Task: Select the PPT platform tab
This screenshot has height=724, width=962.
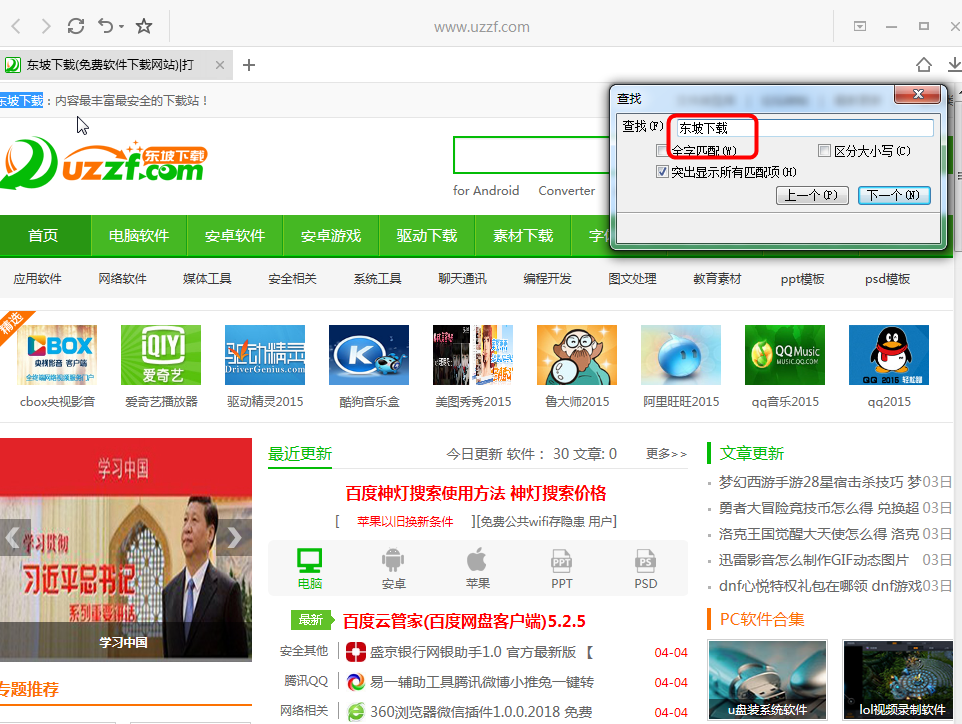Action: [x=561, y=569]
